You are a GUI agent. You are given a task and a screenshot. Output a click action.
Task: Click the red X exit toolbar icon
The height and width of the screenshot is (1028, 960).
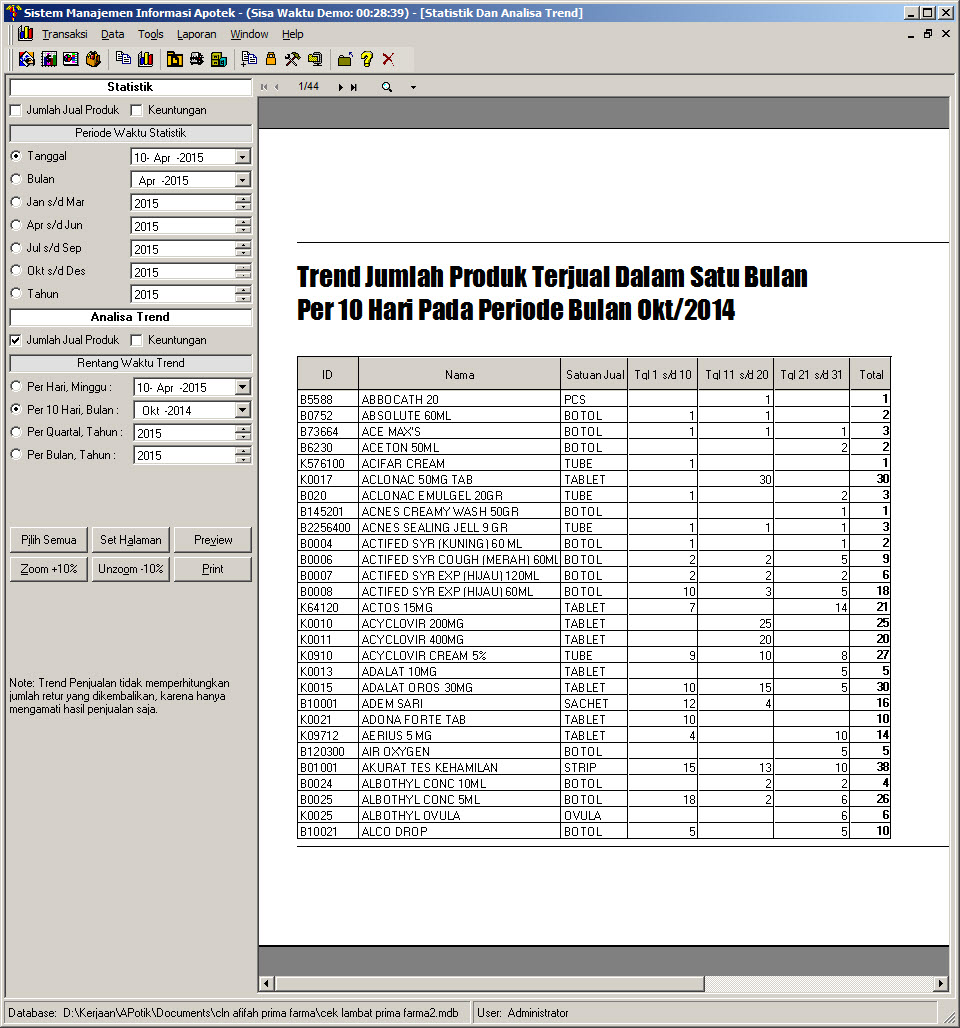[388, 59]
